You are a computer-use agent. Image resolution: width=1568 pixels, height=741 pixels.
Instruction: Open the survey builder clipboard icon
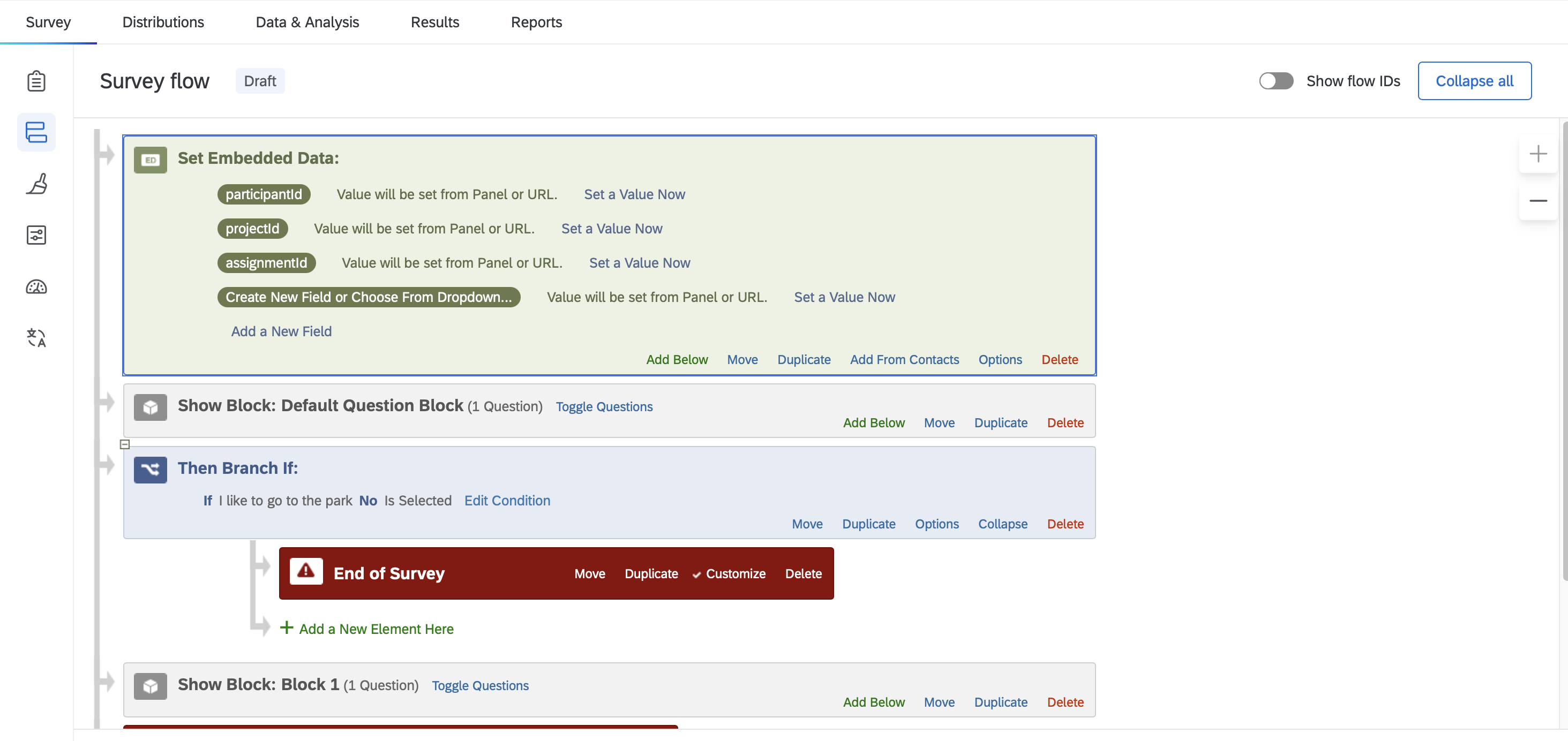[x=36, y=81]
